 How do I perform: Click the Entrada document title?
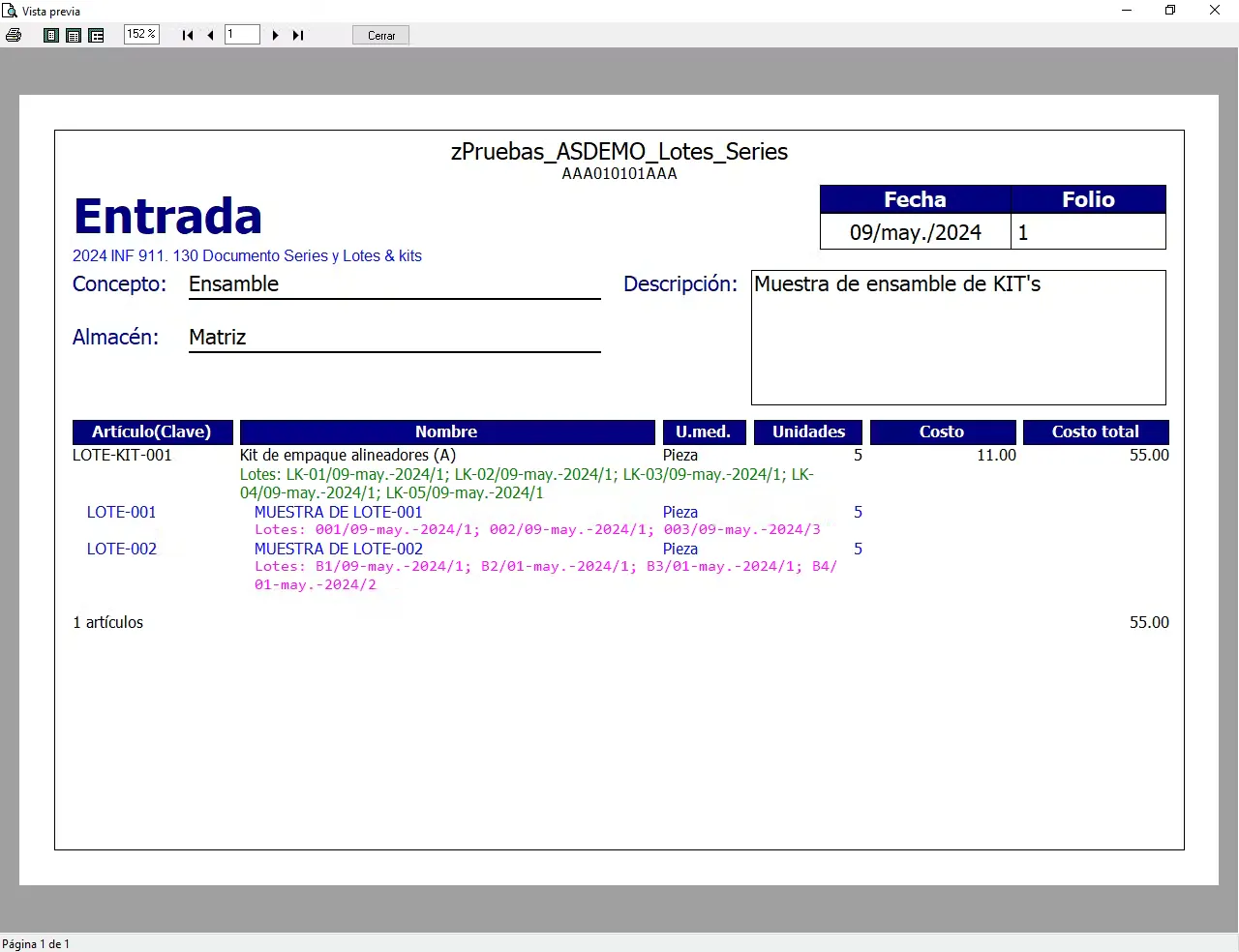click(167, 216)
